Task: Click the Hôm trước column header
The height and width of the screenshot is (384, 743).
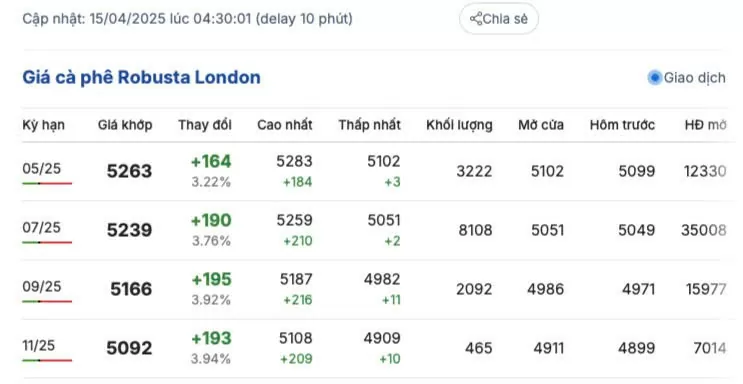Action: (x=622, y=125)
